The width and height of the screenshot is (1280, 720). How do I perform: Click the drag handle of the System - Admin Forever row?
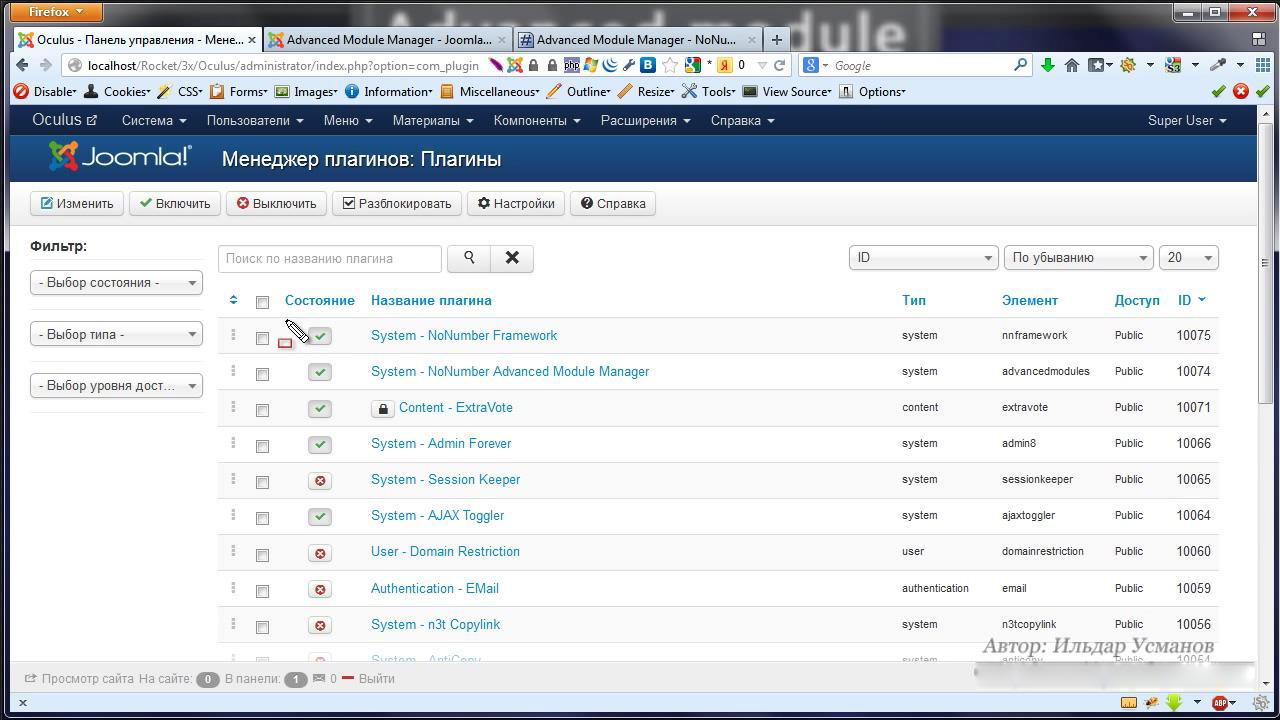point(233,443)
